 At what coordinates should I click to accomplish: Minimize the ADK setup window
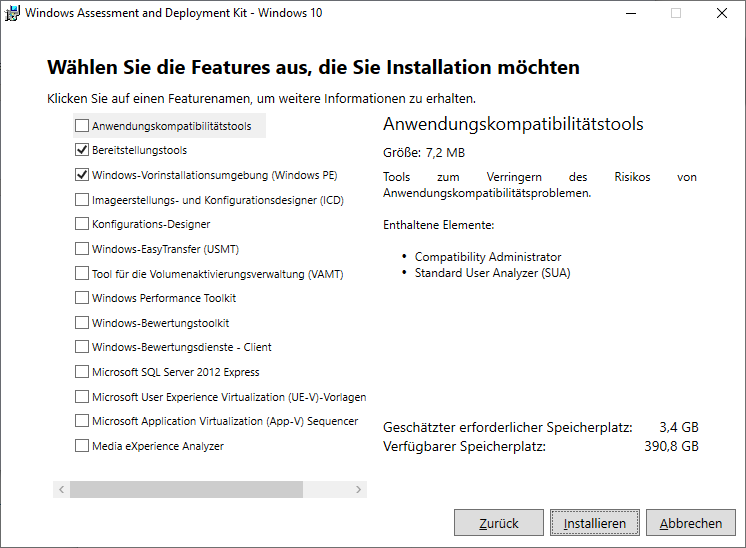click(631, 13)
